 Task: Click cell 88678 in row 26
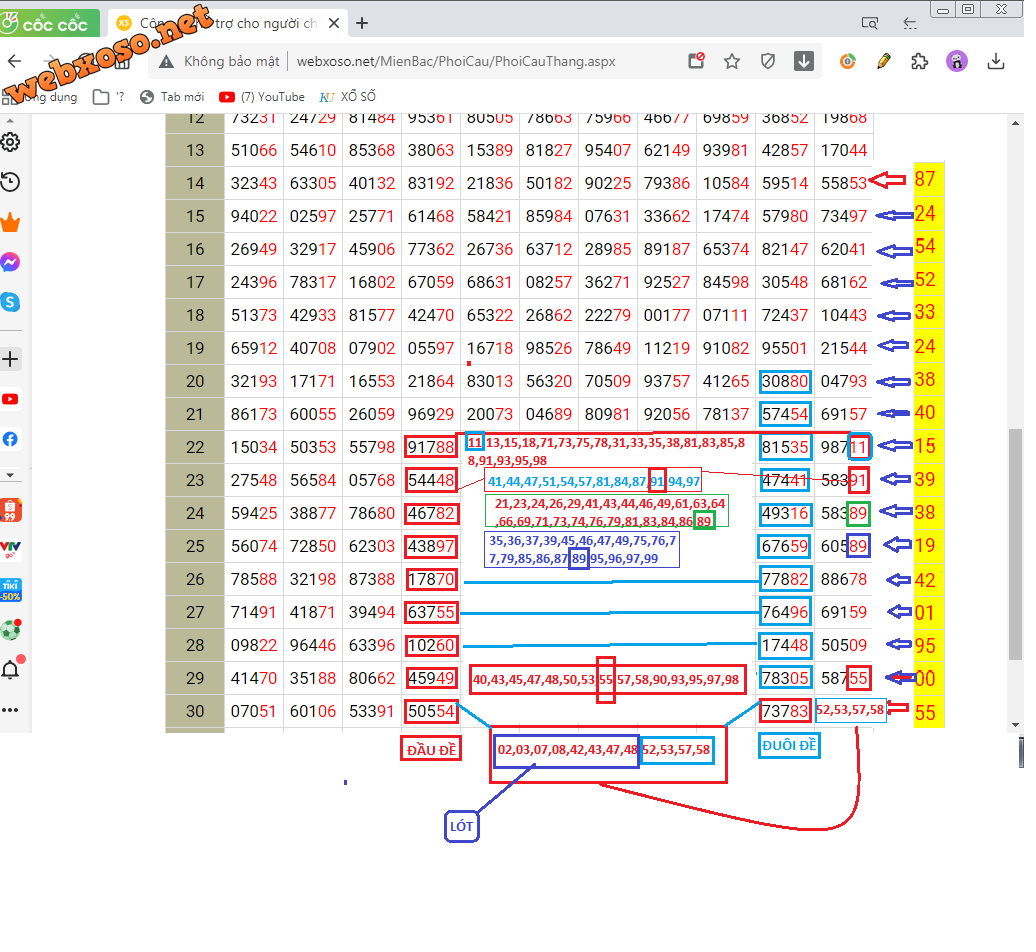pyautogui.click(x=844, y=579)
